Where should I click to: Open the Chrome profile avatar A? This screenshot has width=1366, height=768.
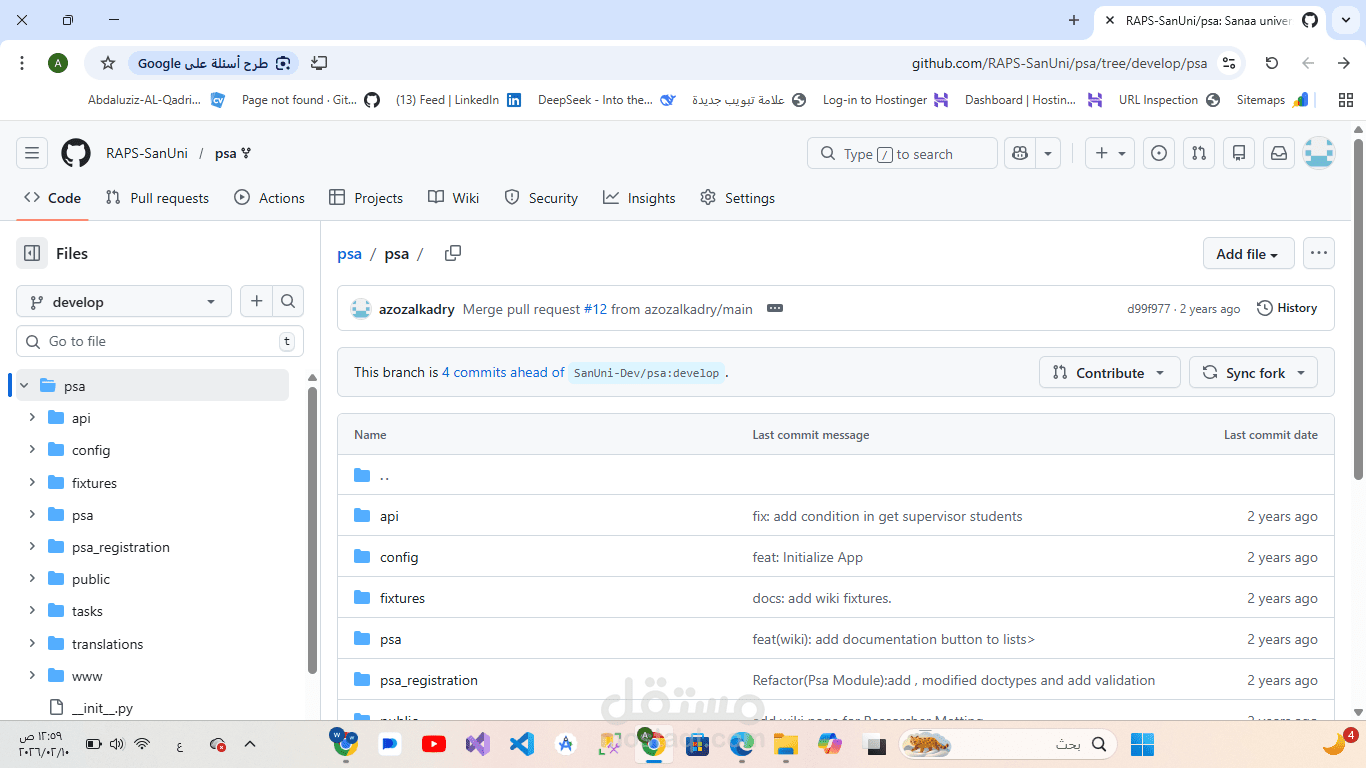pos(58,63)
